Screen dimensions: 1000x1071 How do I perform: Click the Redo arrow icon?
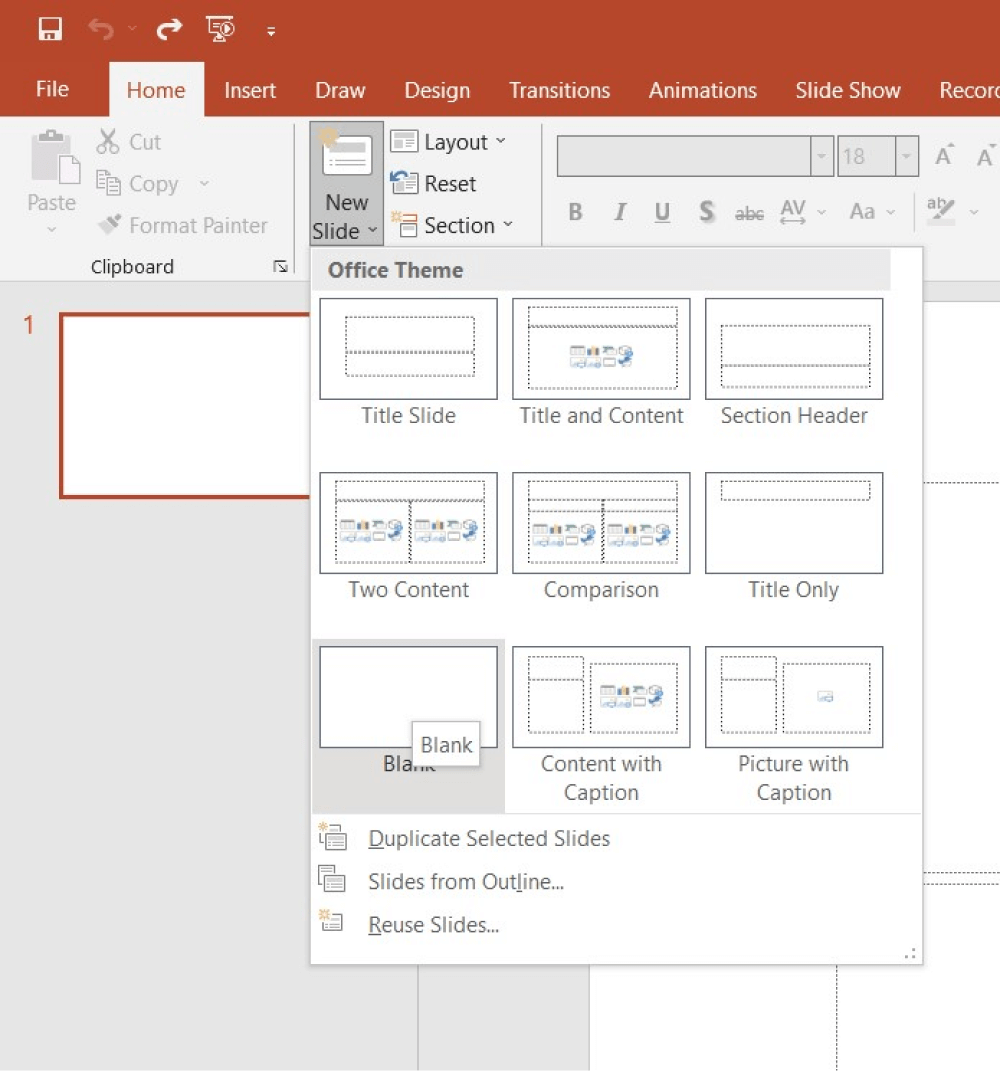(x=168, y=28)
